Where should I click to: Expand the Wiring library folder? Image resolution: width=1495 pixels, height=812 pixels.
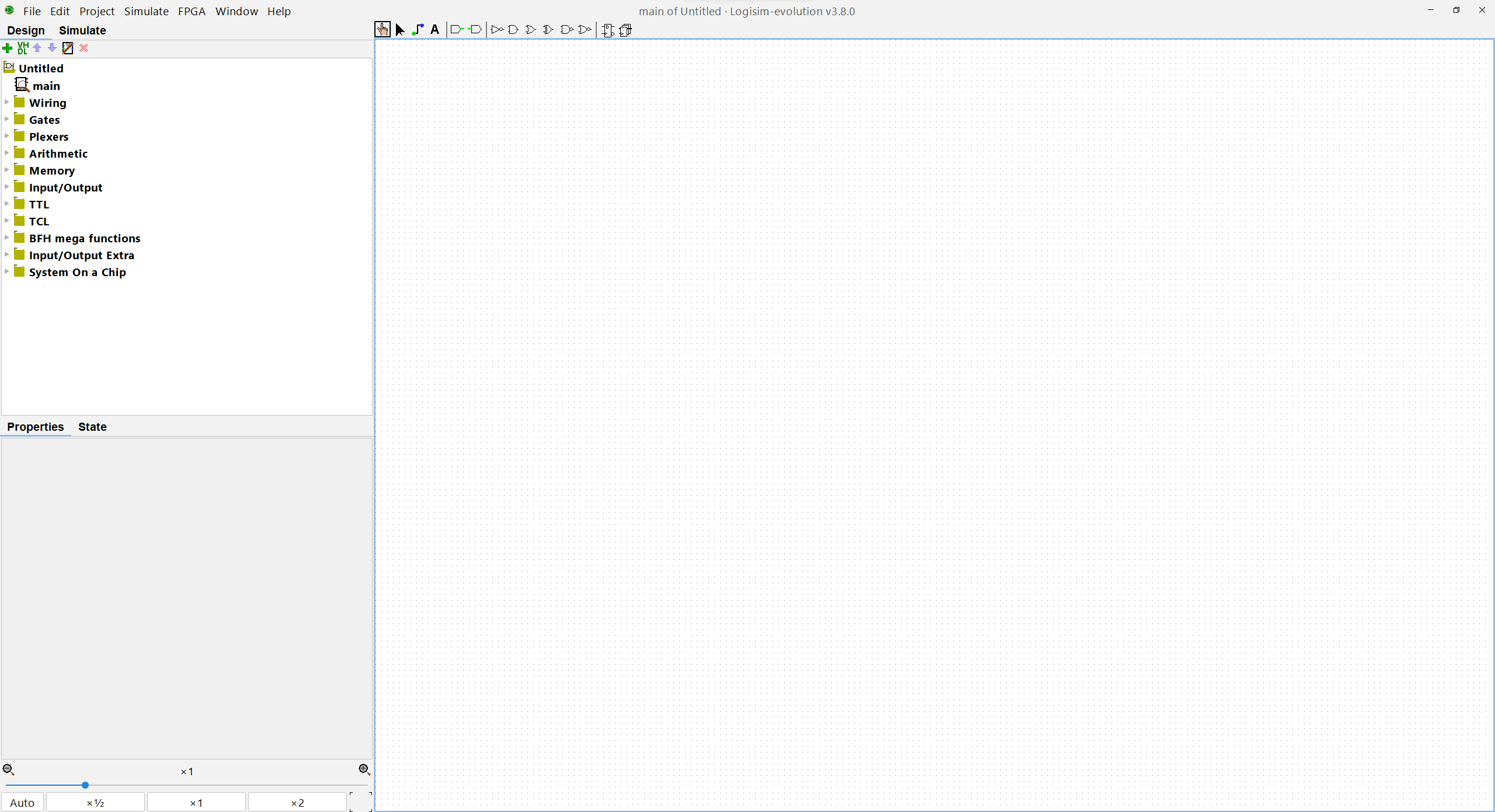click(x=7, y=103)
